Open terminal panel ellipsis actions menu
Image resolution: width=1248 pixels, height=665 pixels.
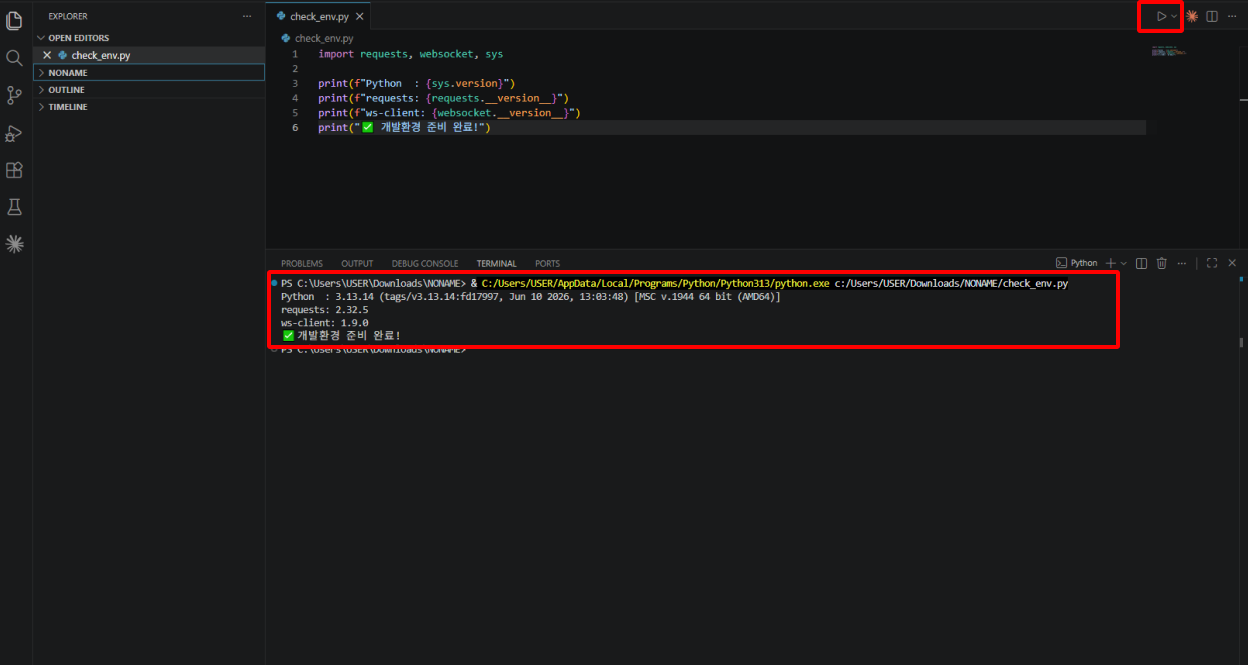(x=1181, y=263)
